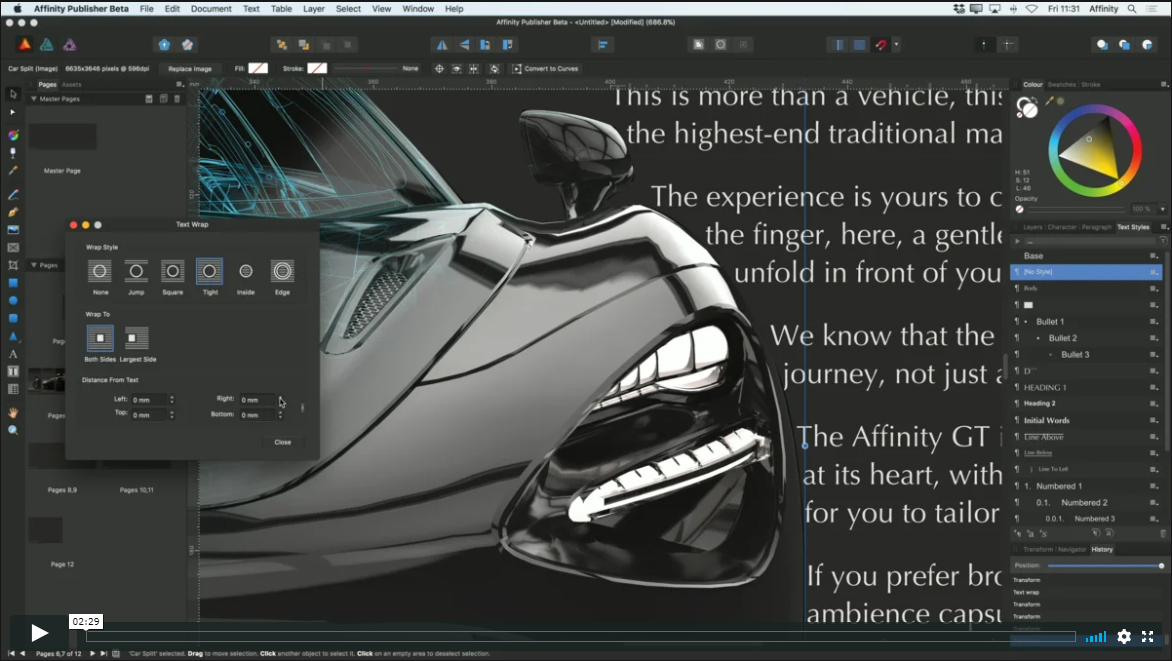This screenshot has width=1172, height=661.
Task: Choose the None wrap style
Action: (x=99, y=271)
